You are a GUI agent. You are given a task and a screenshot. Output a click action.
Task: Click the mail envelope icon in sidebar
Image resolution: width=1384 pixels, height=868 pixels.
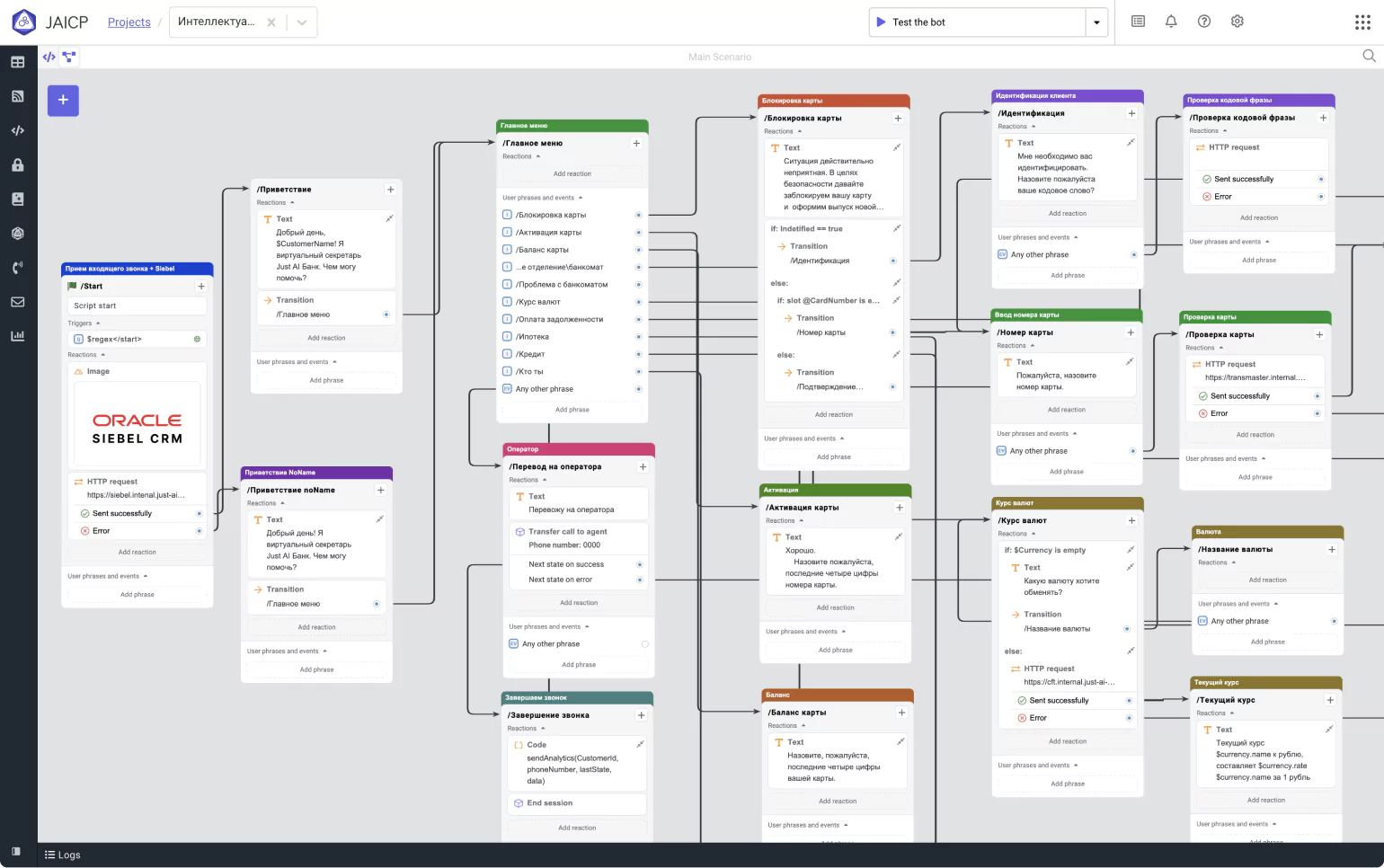pyautogui.click(x=17, y=302)
